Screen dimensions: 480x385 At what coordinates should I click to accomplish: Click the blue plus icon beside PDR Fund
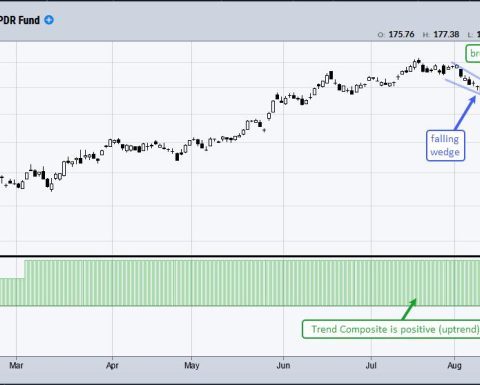49,20
